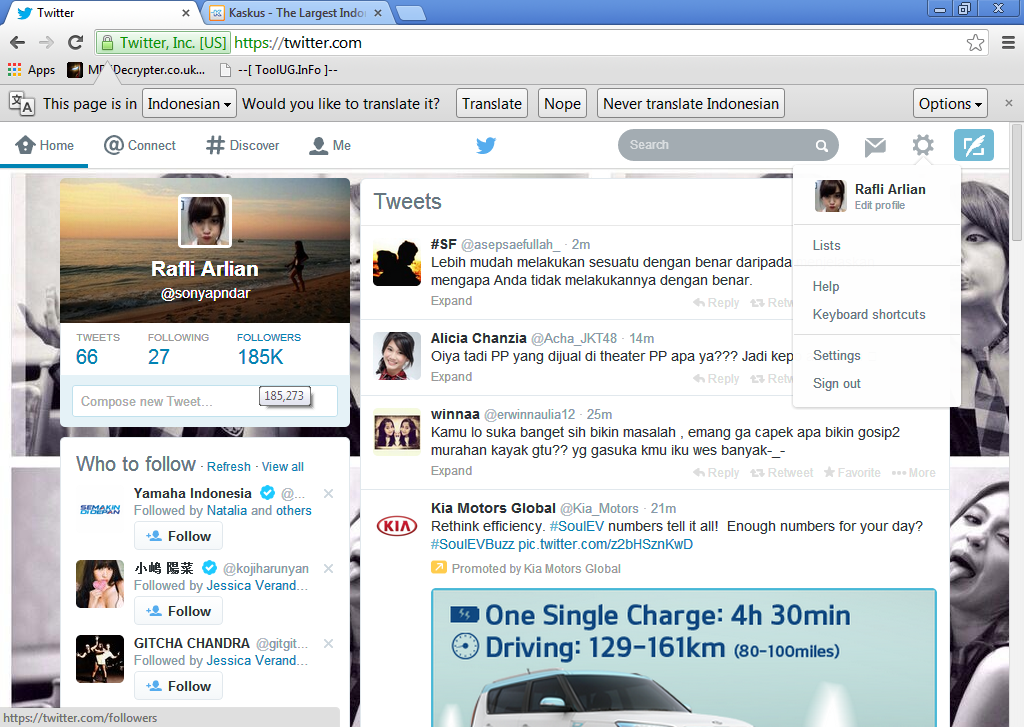Viewport: 1025px width, 727px height.
Task: Reload the page with the refresh icon
Action: (x=76, y=42)
